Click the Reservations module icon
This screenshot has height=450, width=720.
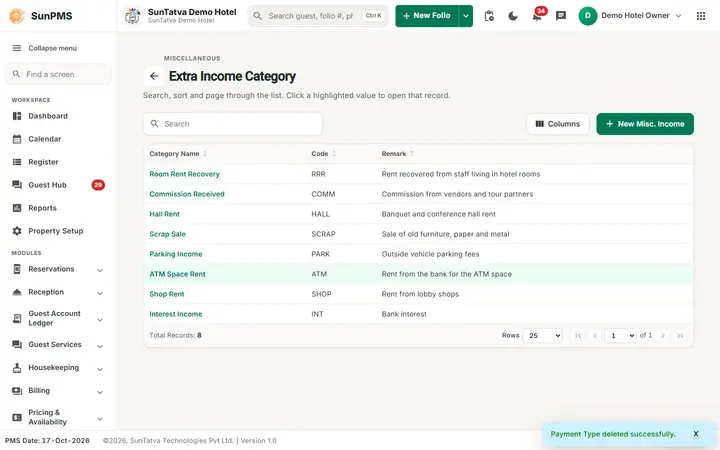coord(17,269)
